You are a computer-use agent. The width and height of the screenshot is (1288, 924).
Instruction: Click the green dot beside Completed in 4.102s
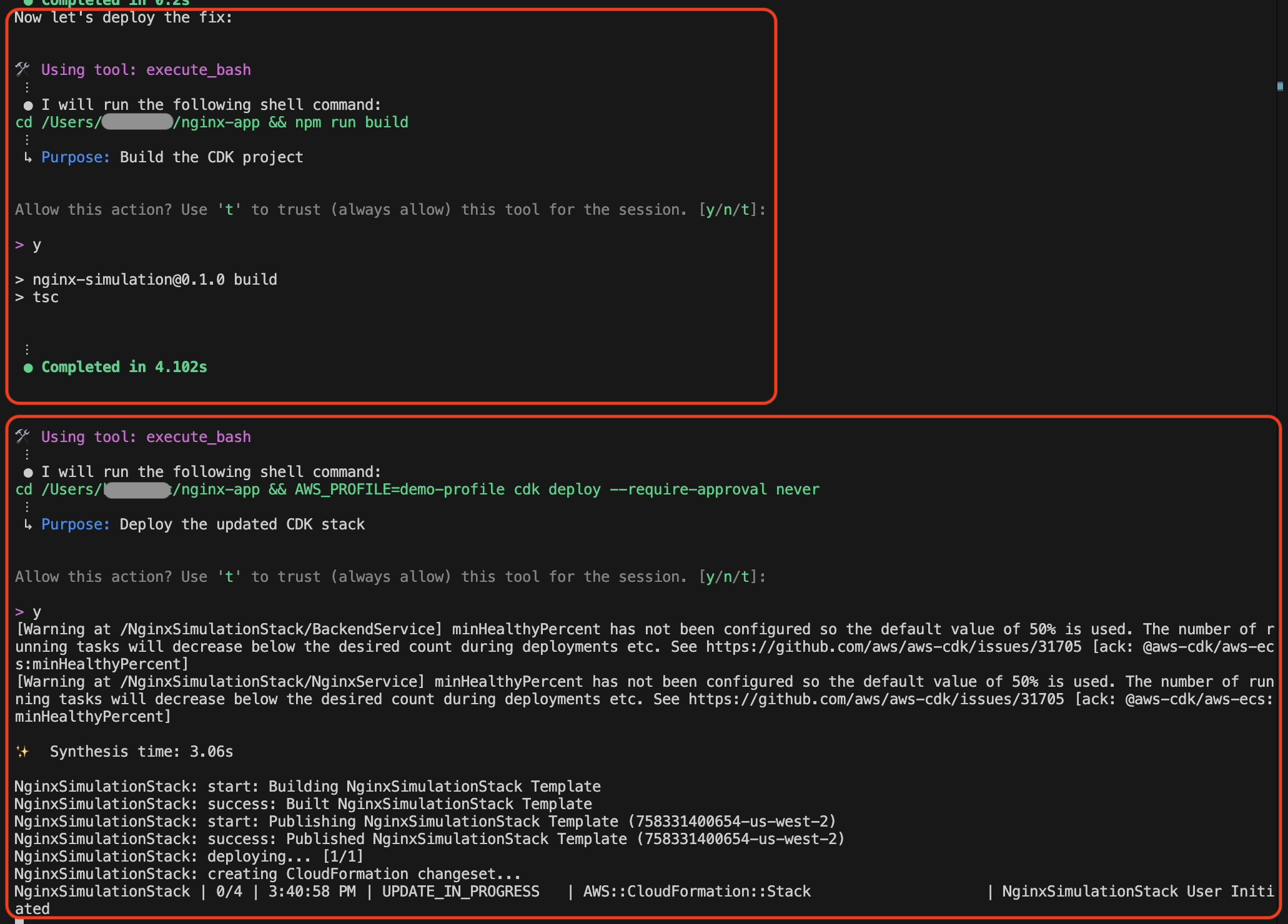coord(27,368)
